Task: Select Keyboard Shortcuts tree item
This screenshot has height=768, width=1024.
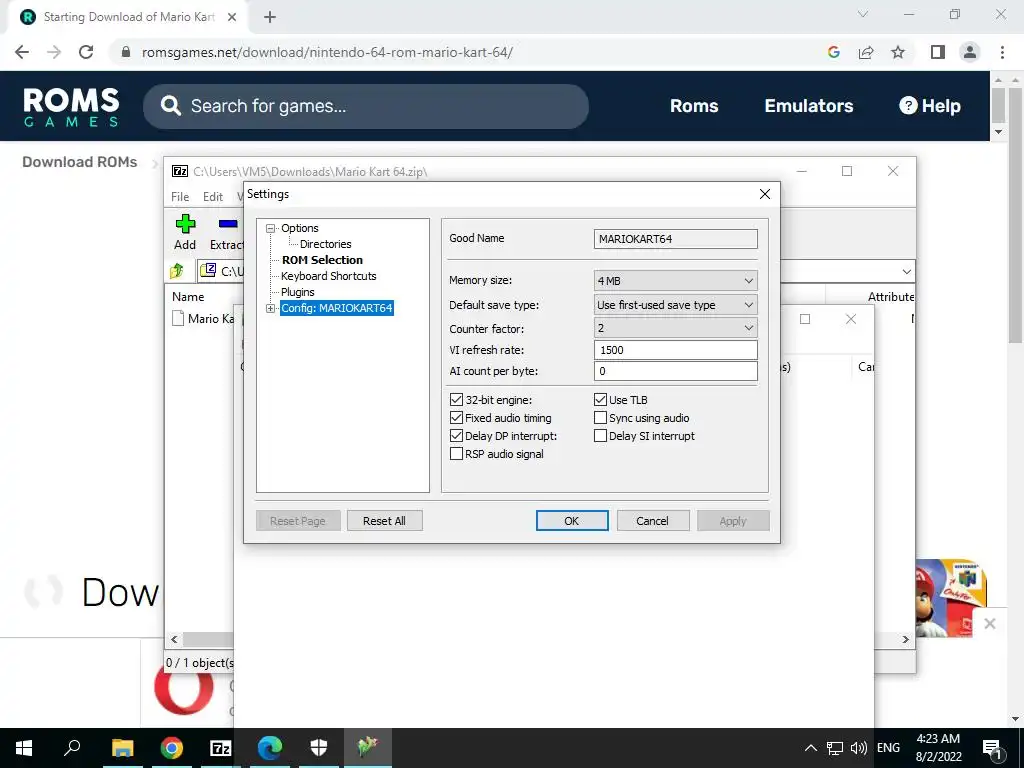Action: click(x=328, y=276)
